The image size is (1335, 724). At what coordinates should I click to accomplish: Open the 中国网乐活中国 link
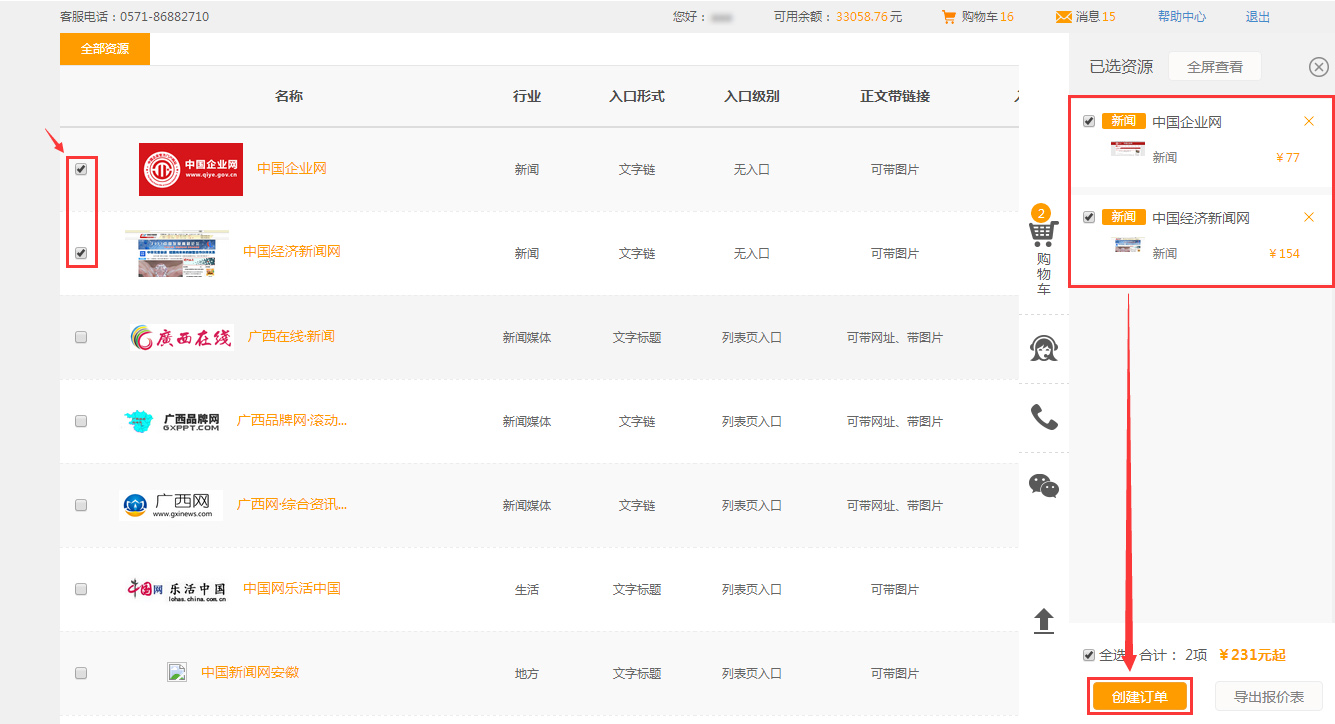[x=292, y=588]
